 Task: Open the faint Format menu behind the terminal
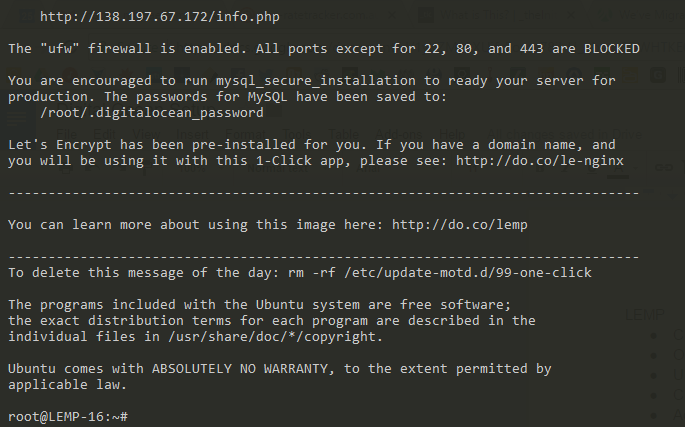(x=245, y=134)
